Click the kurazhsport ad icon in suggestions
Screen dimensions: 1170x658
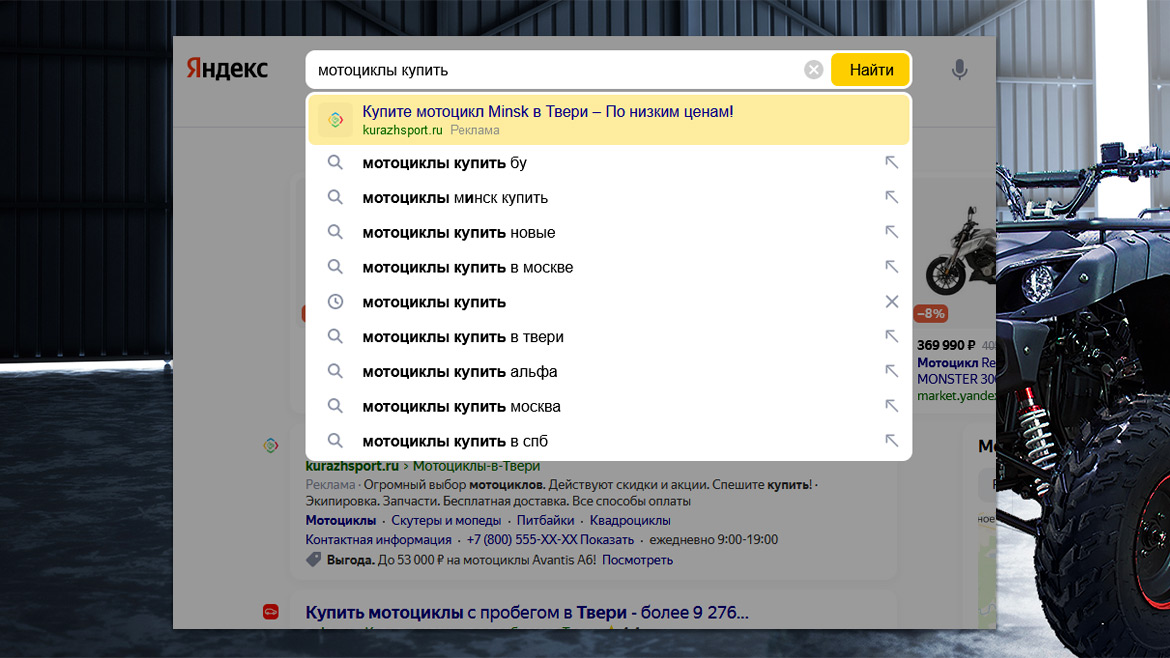(x=335, y=120)
